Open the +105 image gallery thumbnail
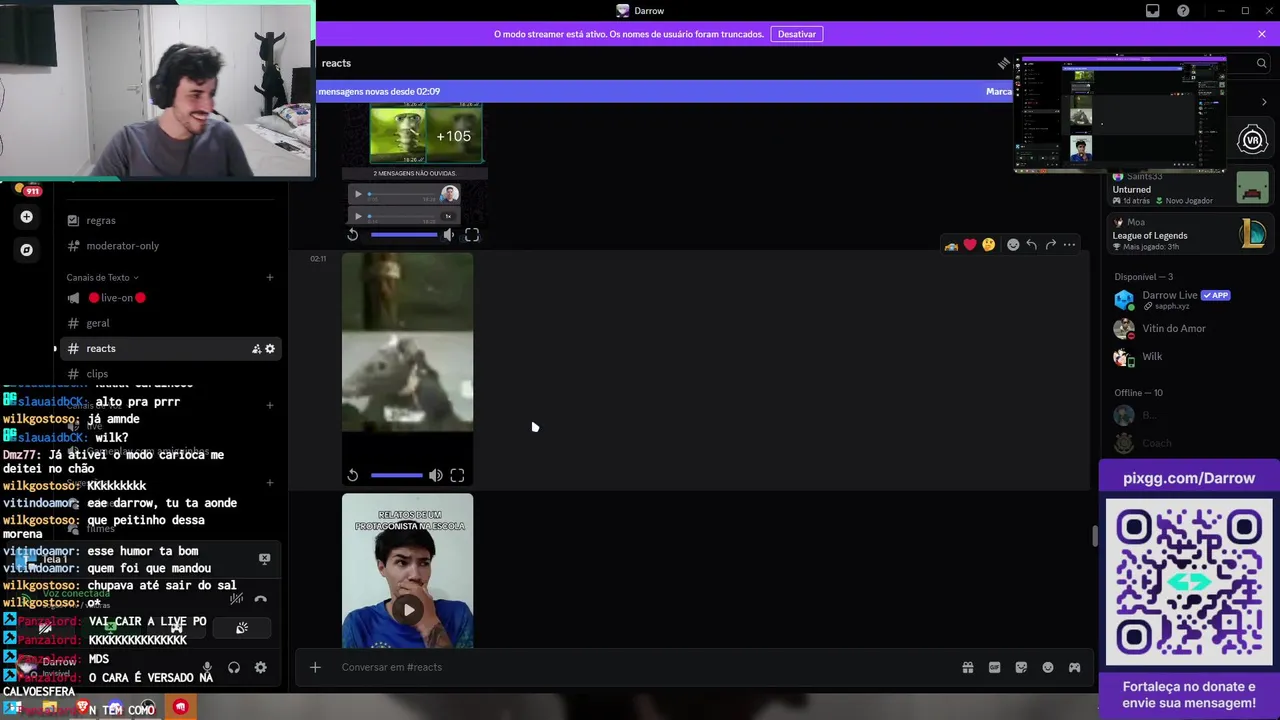Viewport: 1280px width, 720px height. (x=454, y=136)
